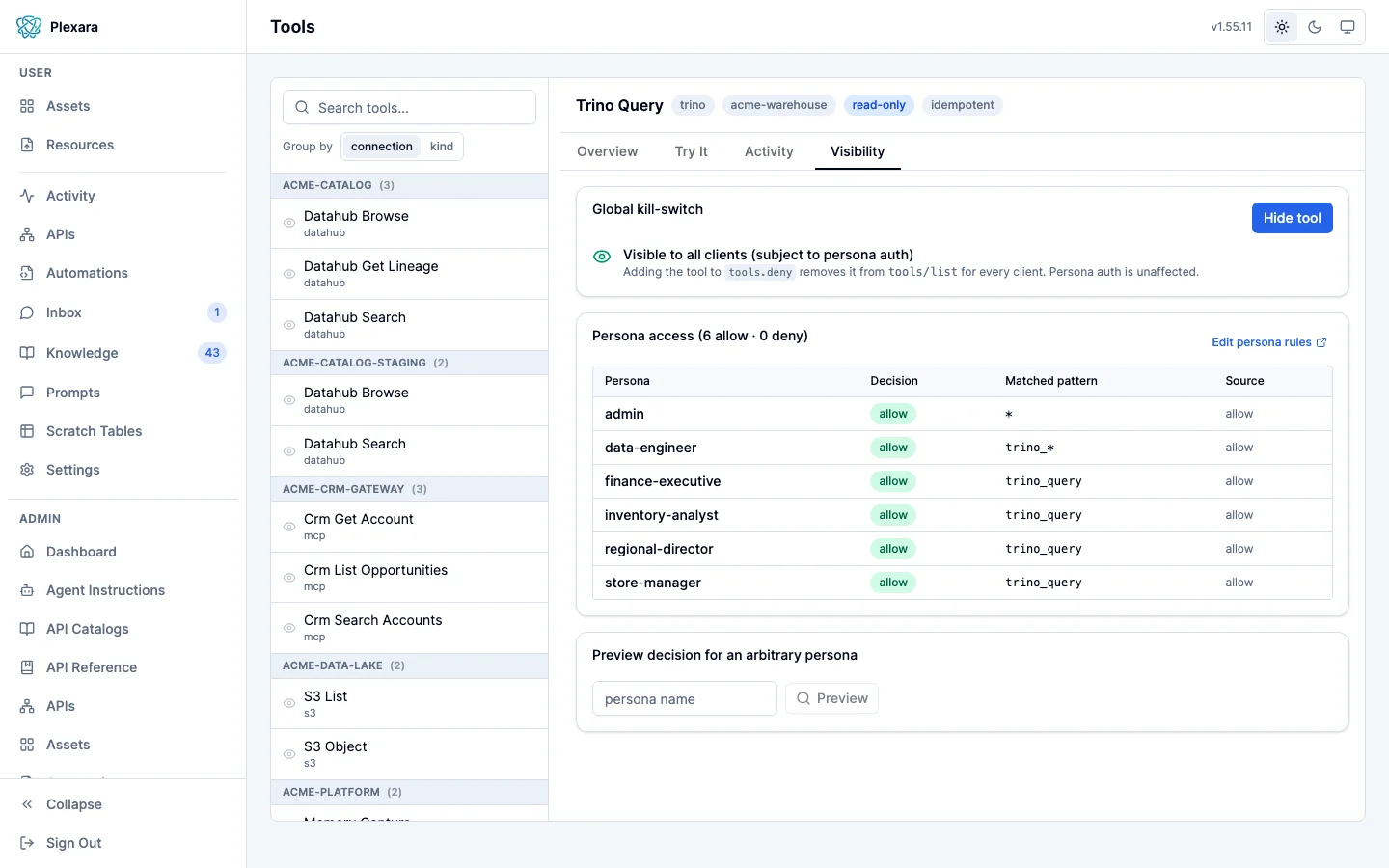Open Agent Instructions page
Screen dimensions: 1389x868
[123, 590]
